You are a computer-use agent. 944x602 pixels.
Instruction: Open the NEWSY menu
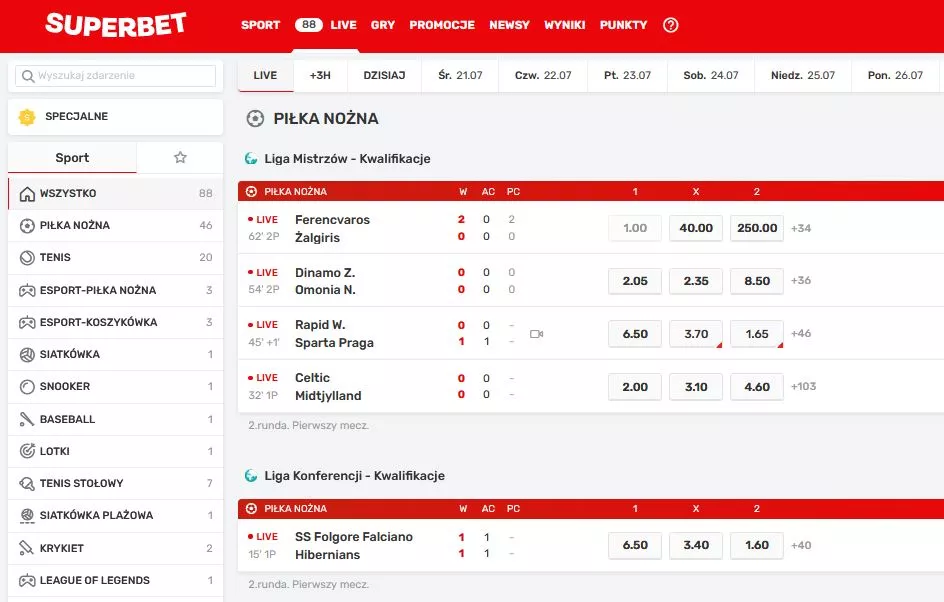[x=509, y=25]
